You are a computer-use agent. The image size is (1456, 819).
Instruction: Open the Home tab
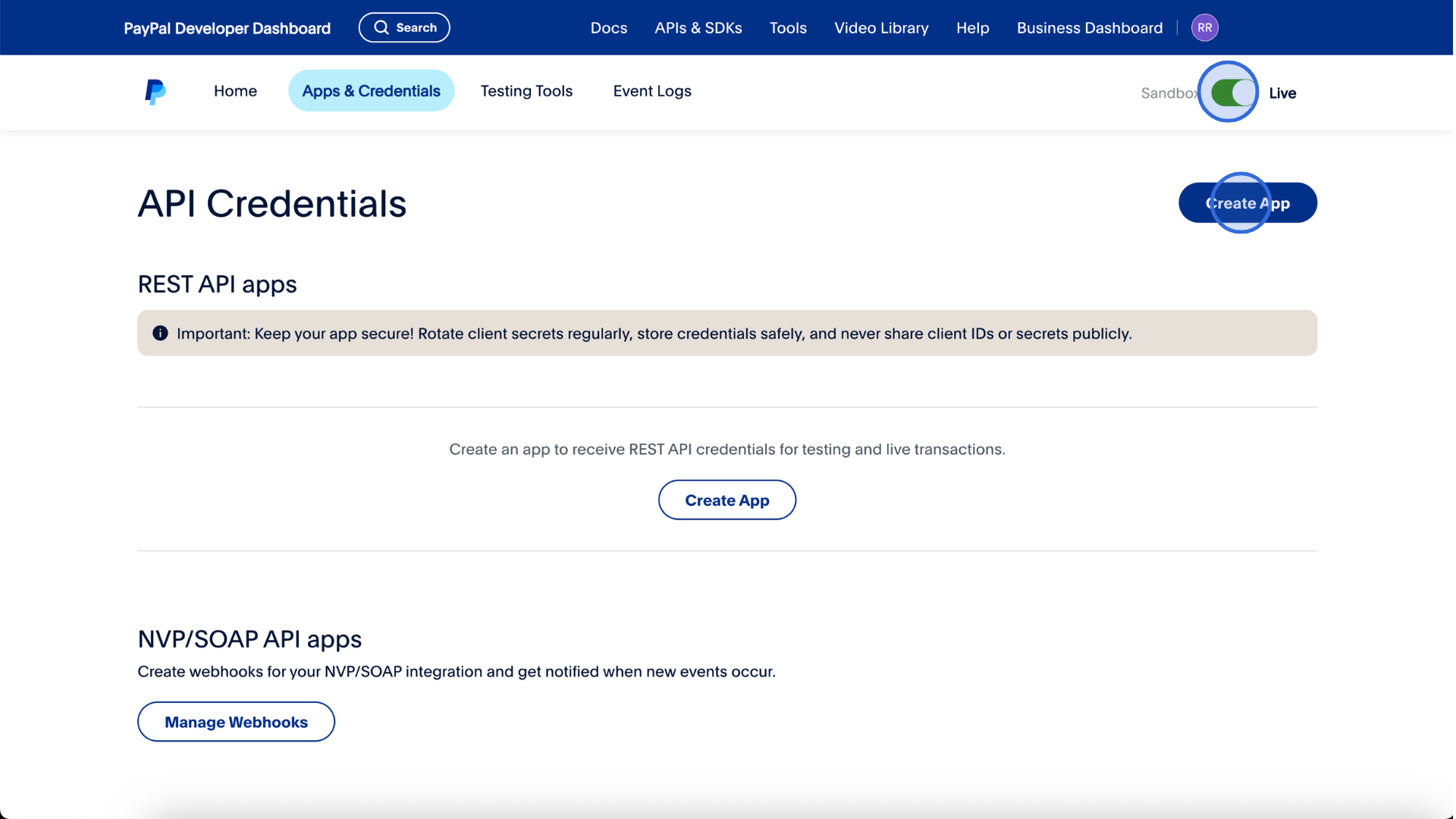click(235, 91)
